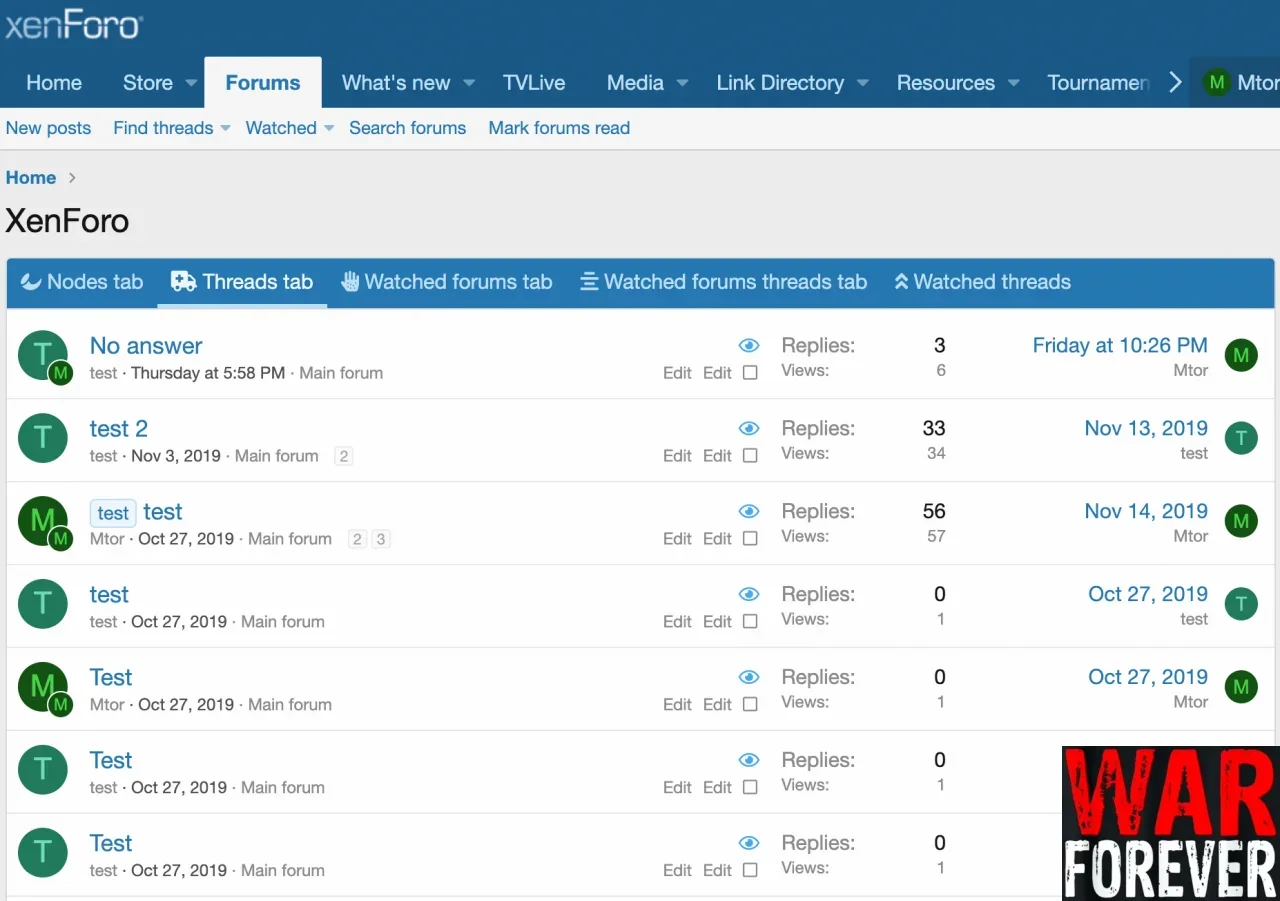This screenshot has height=901, width=1280.
Task: Open the Tournaments navigation item
Action: (x=1098, y=83)
